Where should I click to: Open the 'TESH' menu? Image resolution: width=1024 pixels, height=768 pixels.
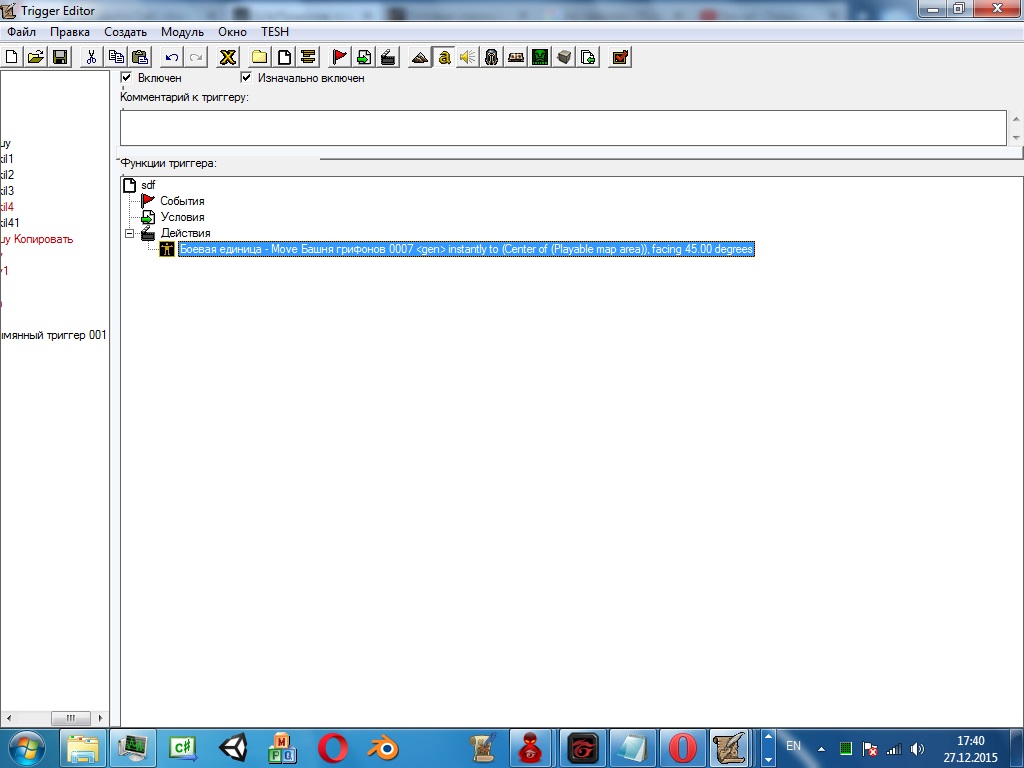click(x=275, y=32)
